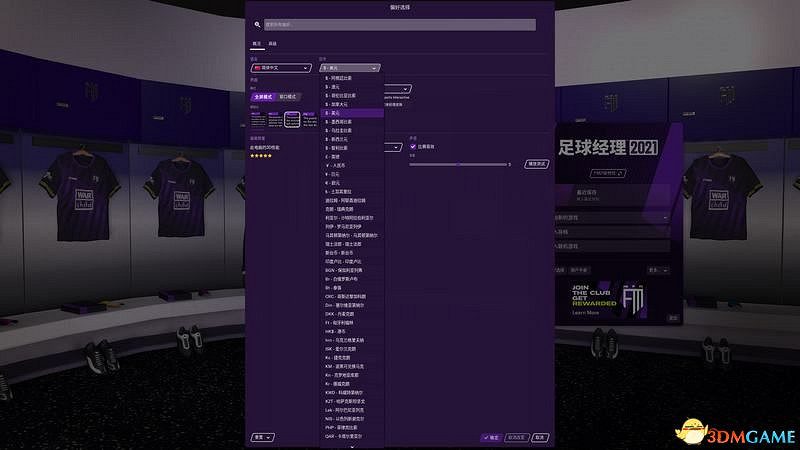Viewport: 800px width, 450px height.
Task: Click the preferences search input field
Action: [400, 23]
